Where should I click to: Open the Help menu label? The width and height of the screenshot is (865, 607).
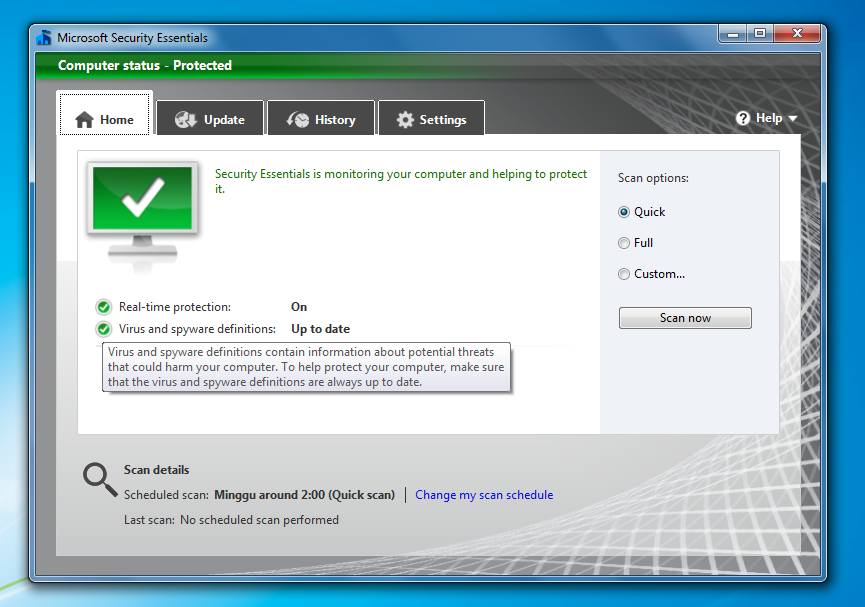[769, 118]
